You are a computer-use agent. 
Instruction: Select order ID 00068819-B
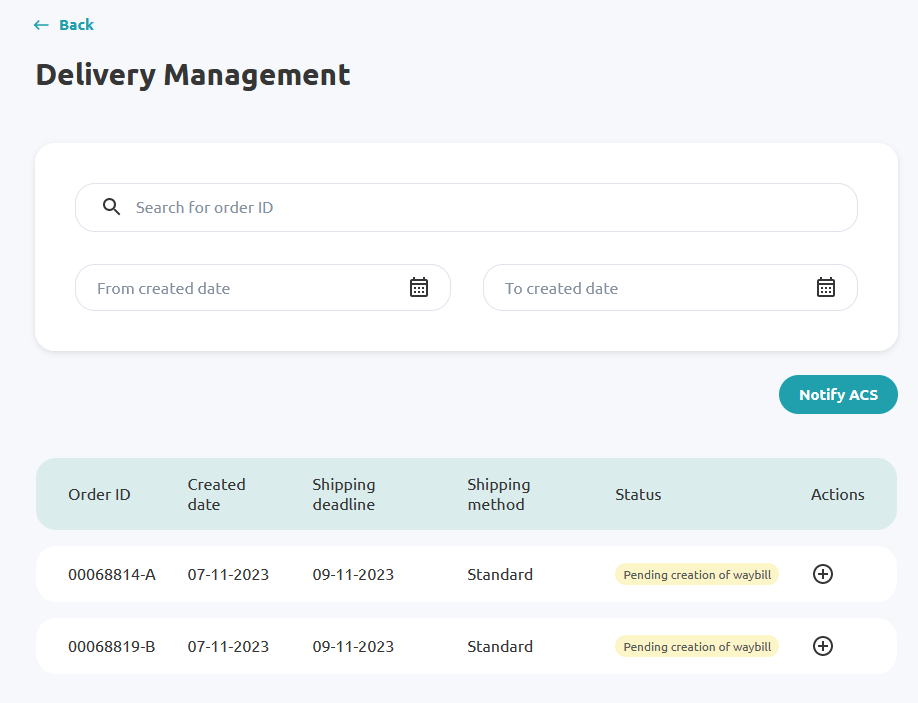112,646
